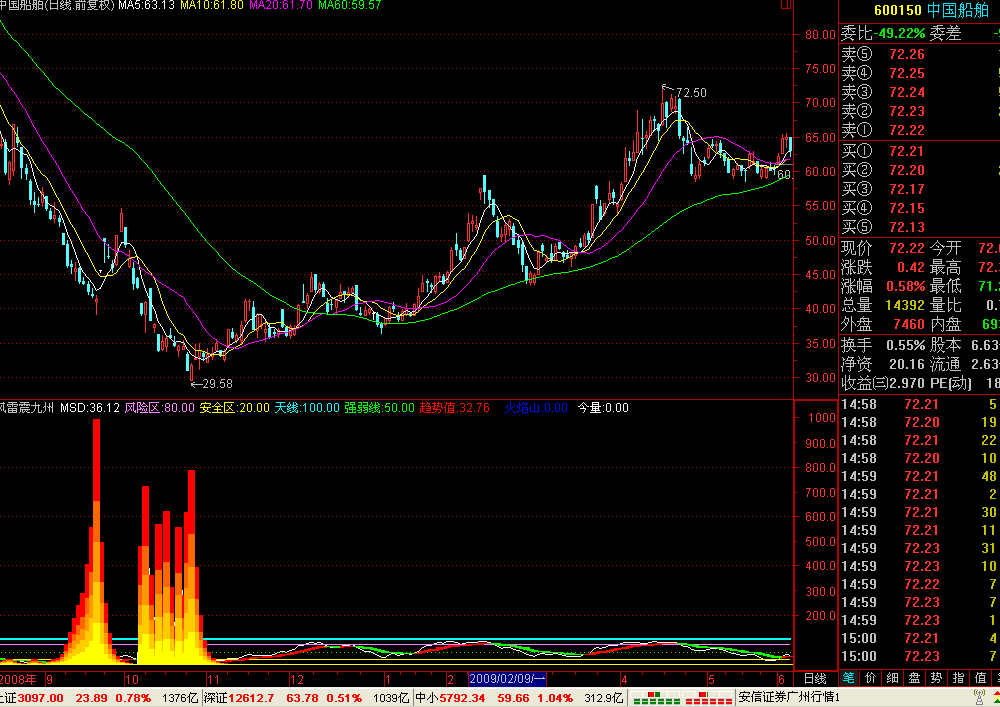Click the 火焰山:0.00 indicator label
The height and width of the screenshot is (707, 1000).
536,407
